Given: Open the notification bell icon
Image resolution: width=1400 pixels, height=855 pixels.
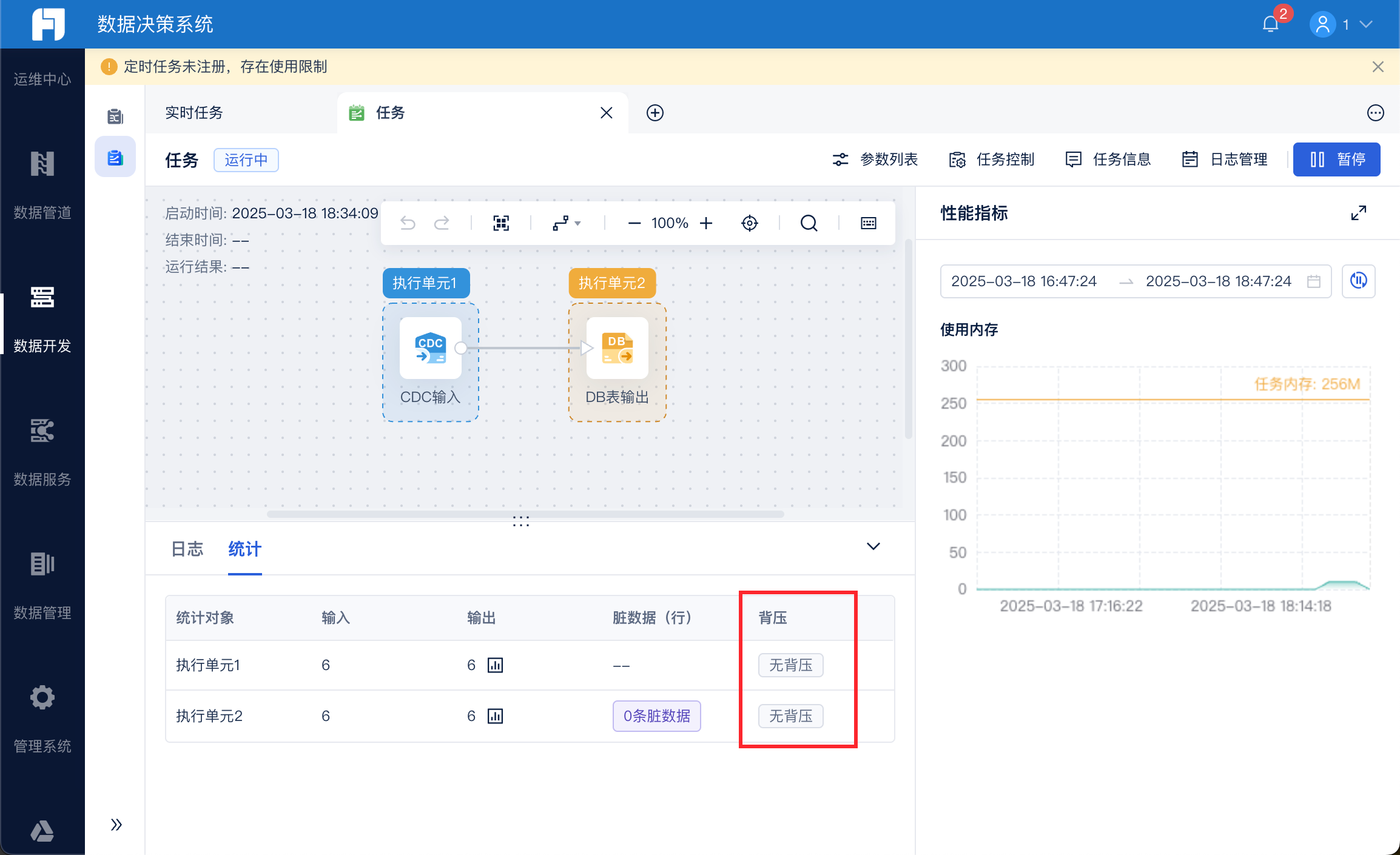Looking at the screenshot, I should point(1270,24).
